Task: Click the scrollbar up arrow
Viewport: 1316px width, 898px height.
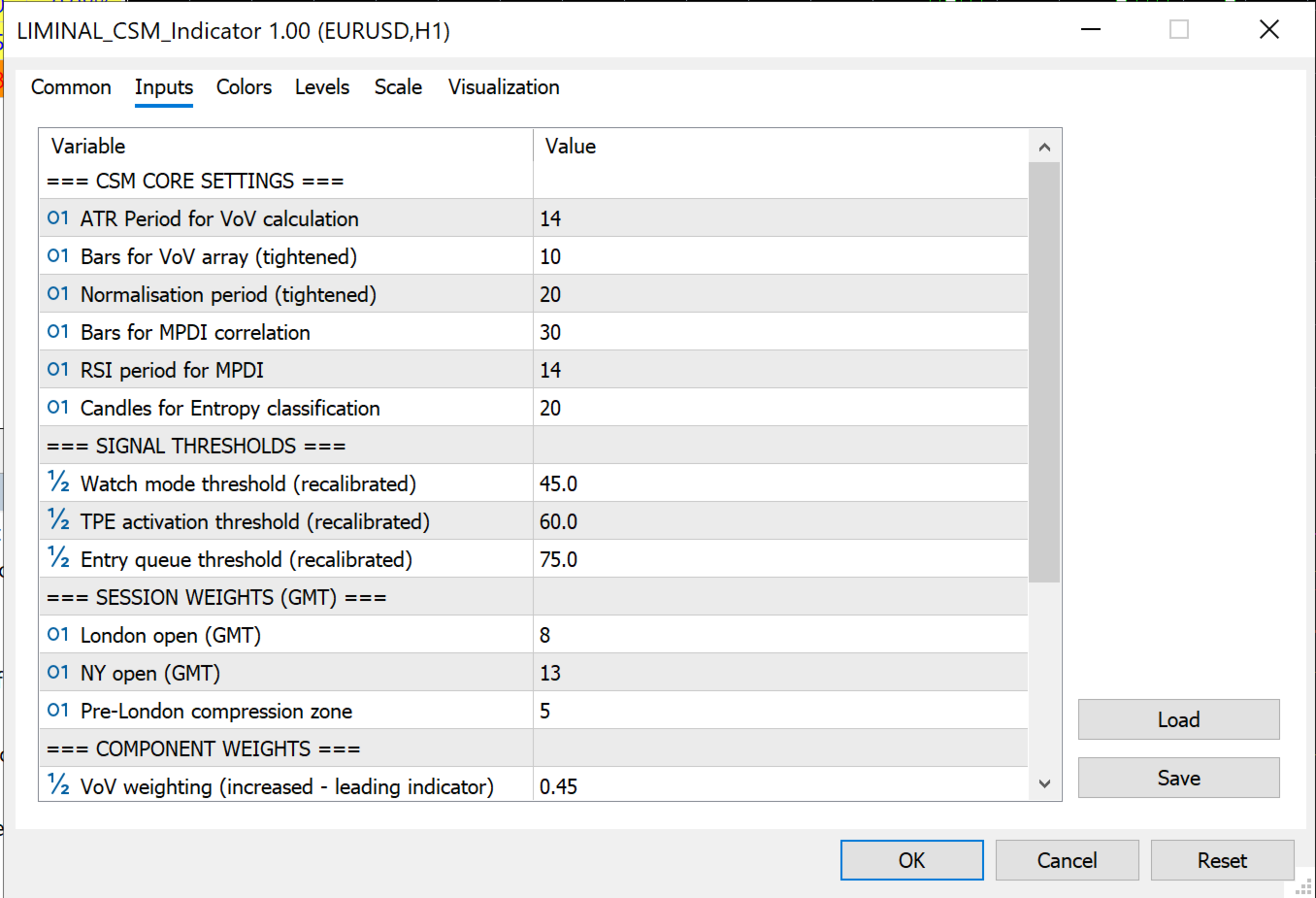Action: click(x=1044, y=148)
